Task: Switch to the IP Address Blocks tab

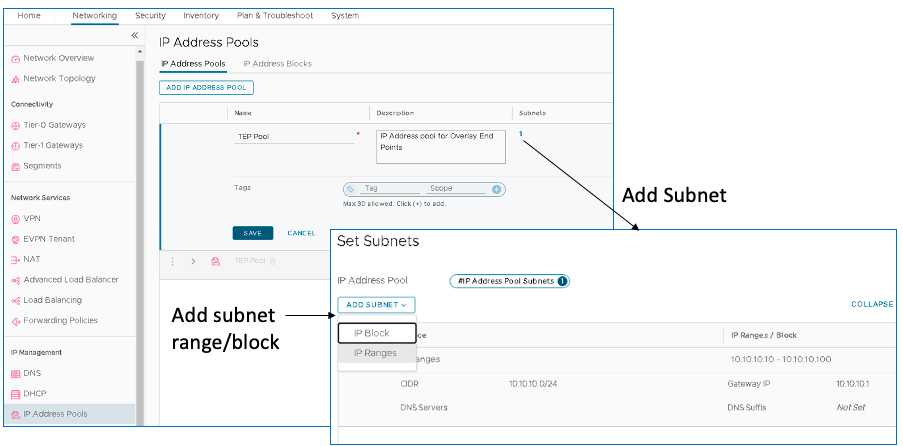Action: 278,64
